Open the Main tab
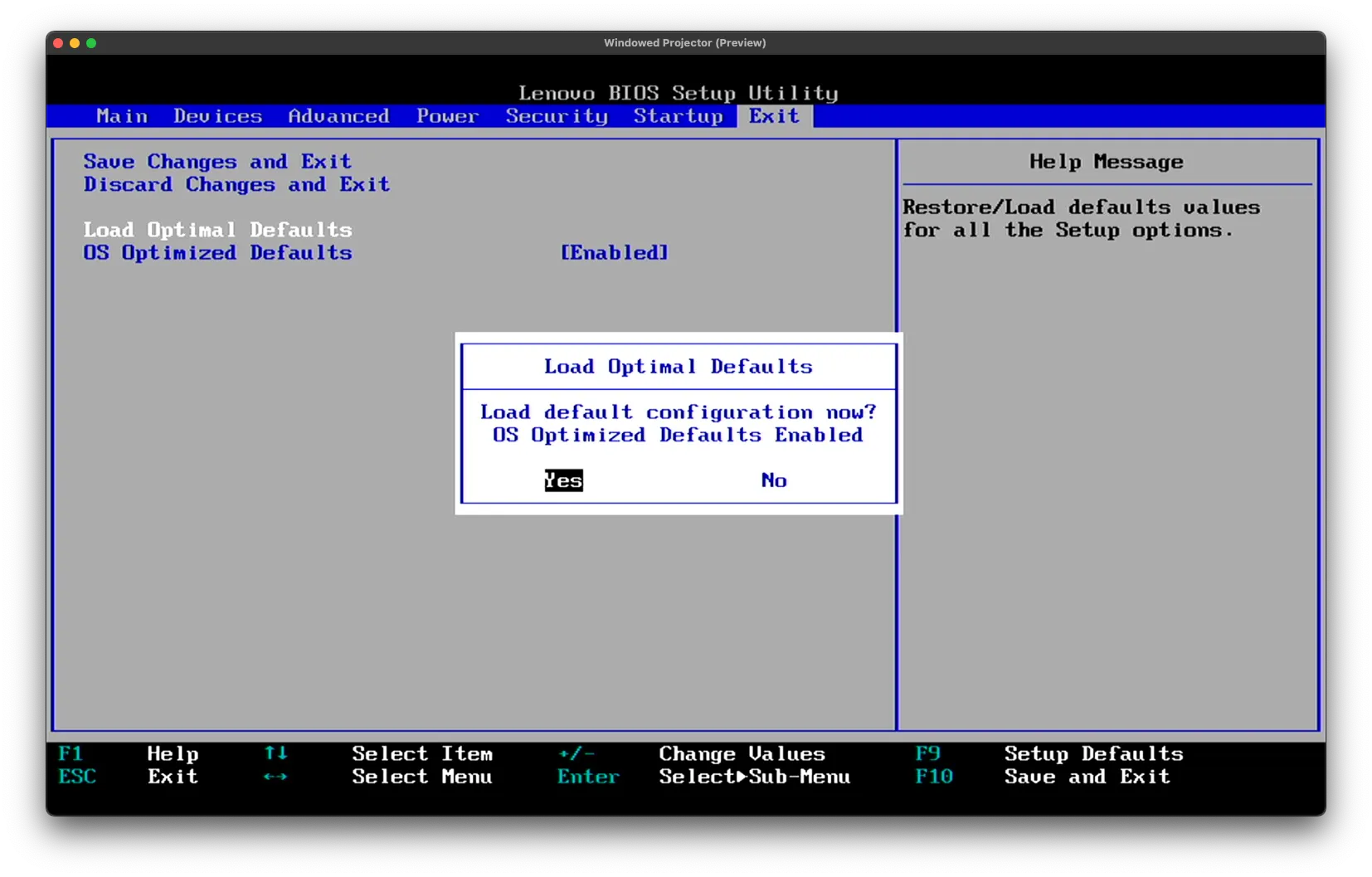Viewport: 1372px width, 877px height. 122,116
